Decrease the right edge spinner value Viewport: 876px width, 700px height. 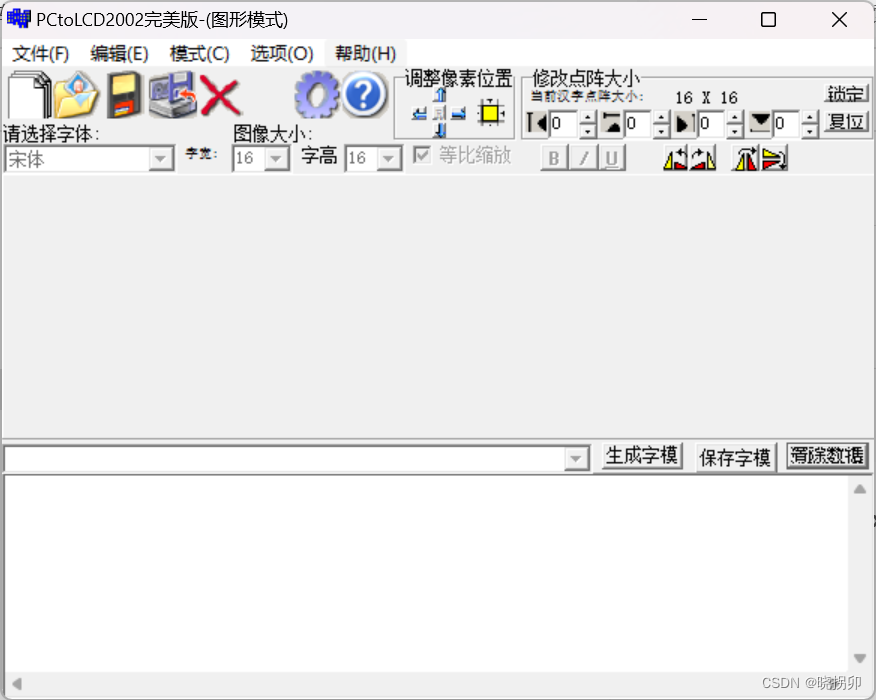pos(735,131)
